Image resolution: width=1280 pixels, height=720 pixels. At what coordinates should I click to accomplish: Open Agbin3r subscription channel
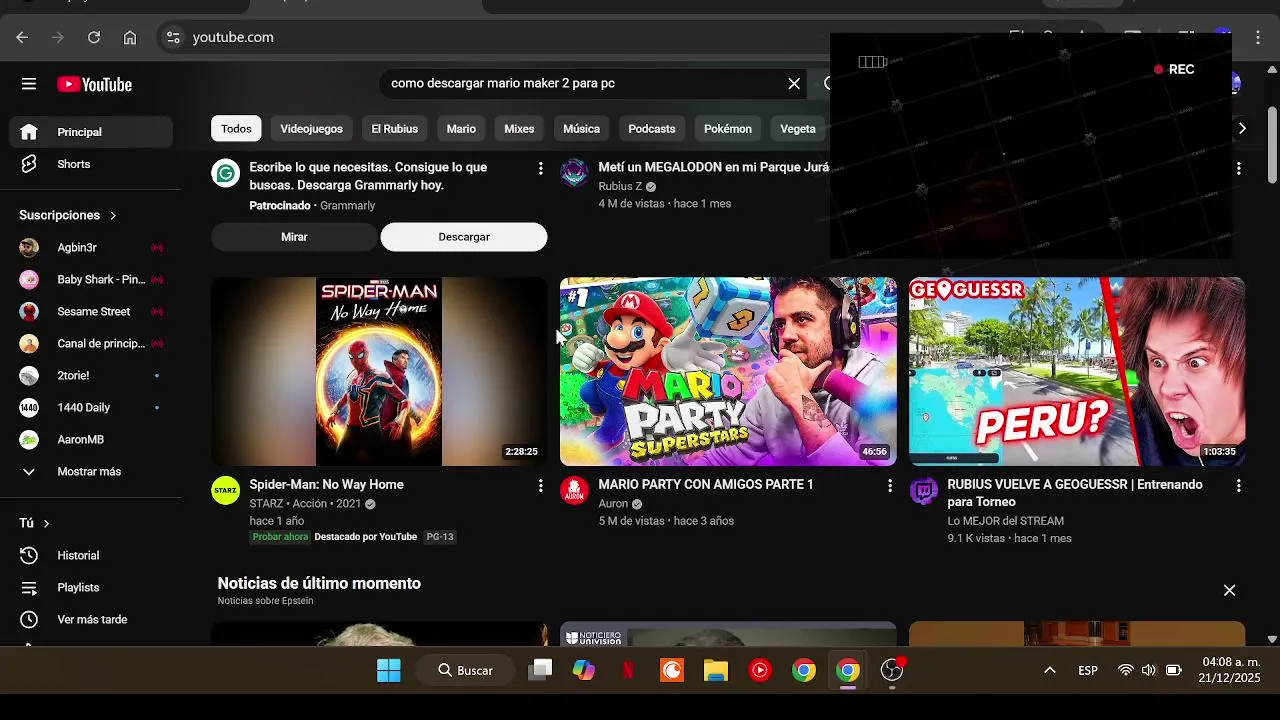pyautogui.click(x=91, y=247)
